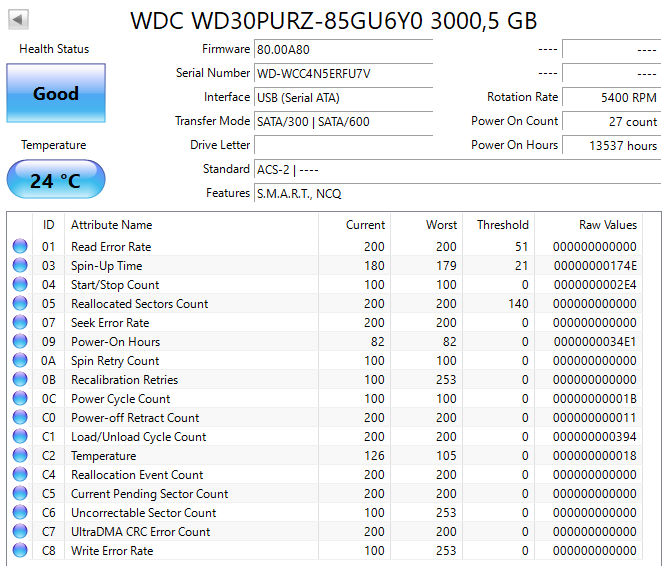Image resolution: width=669 pixels, height=566 pixels.
Task: Click the Transfer Mode field SATA/300 | SATA/600
Action: [343, 122]
